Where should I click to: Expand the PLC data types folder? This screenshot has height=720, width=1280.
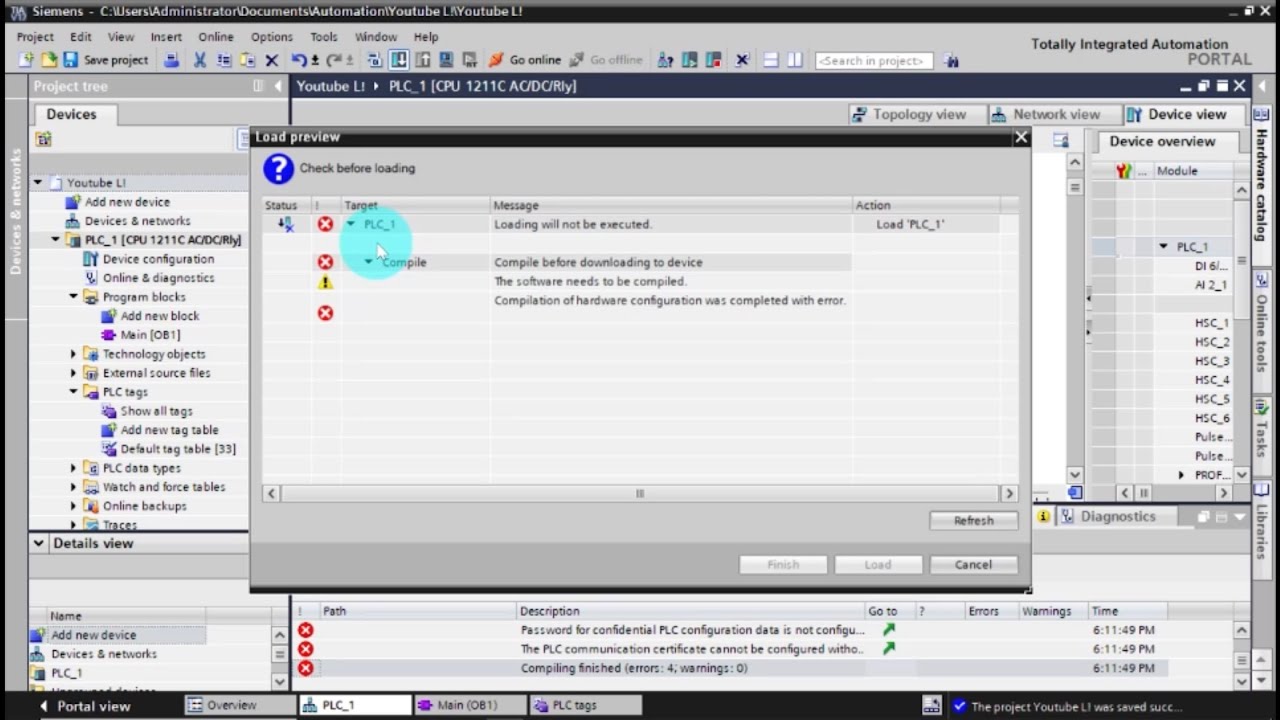point(73,468)
